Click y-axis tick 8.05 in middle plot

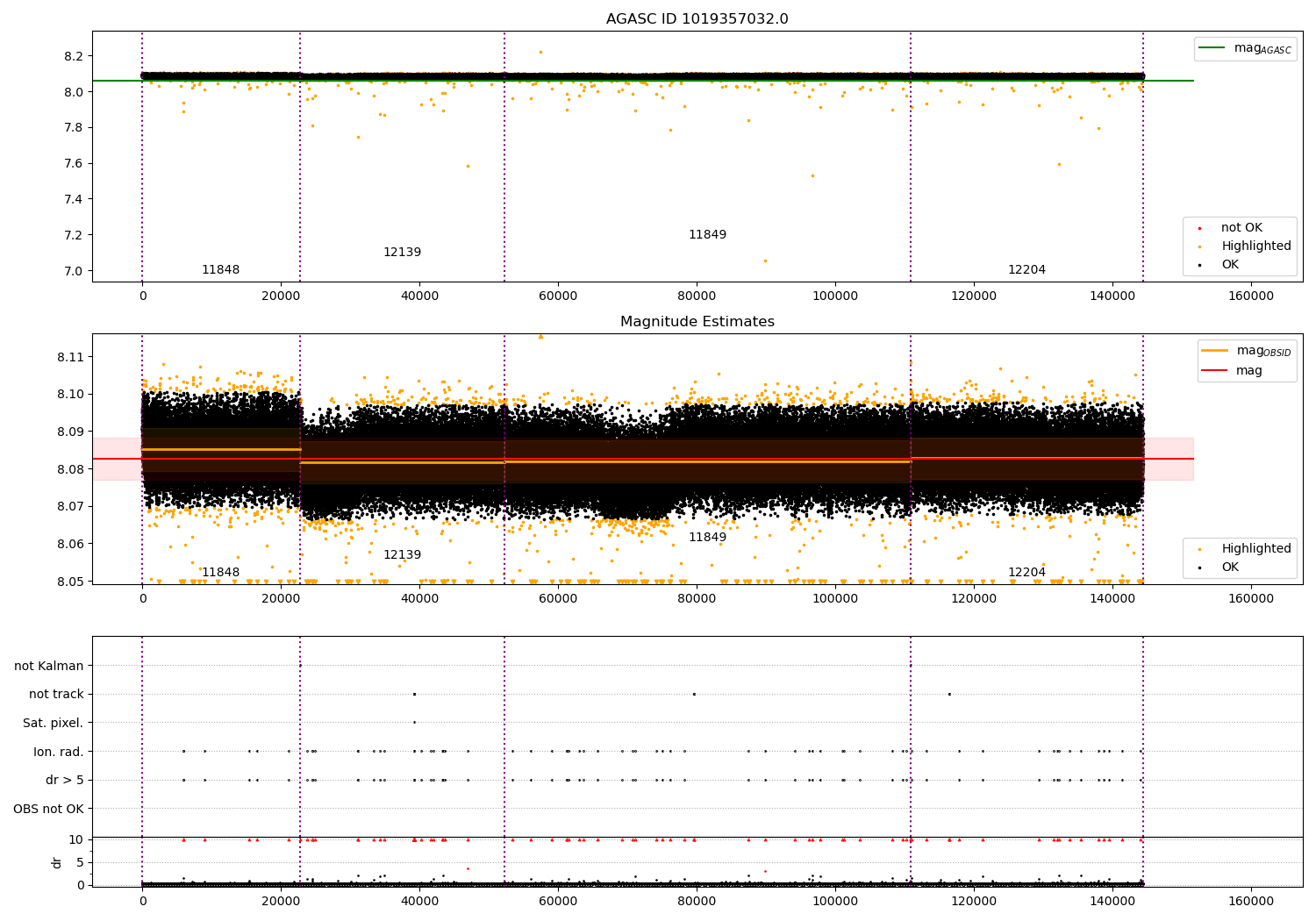coord(70,582)
